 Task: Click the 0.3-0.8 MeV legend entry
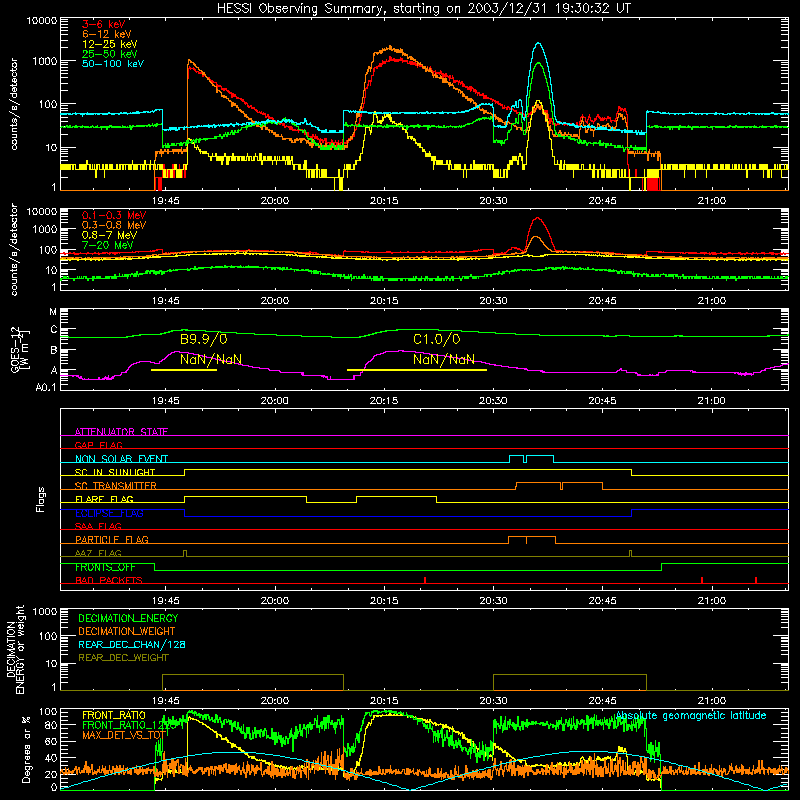tap(114, 225)
